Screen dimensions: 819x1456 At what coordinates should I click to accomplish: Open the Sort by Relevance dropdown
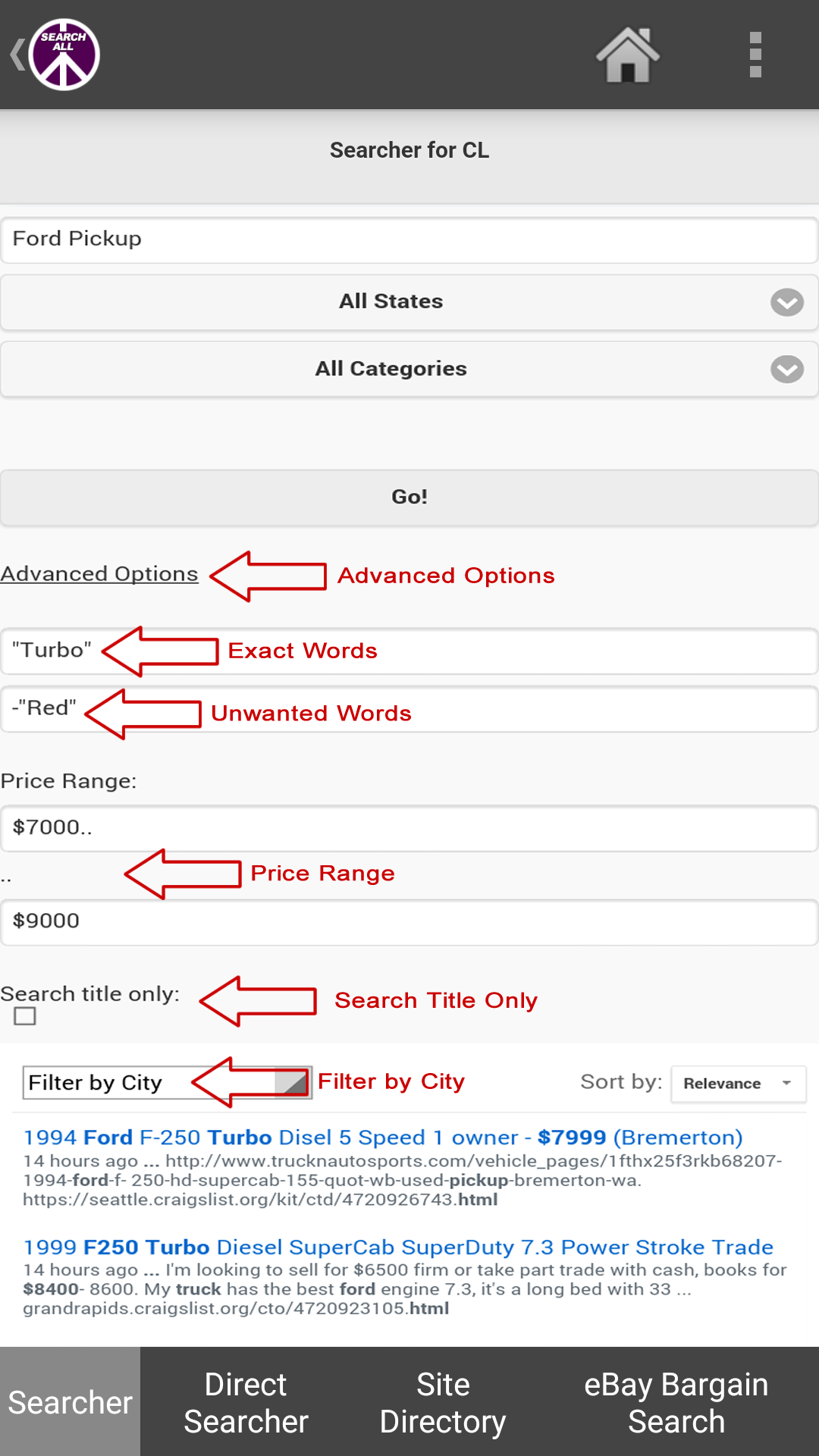pyautogui.click(x=738, y=1084)
